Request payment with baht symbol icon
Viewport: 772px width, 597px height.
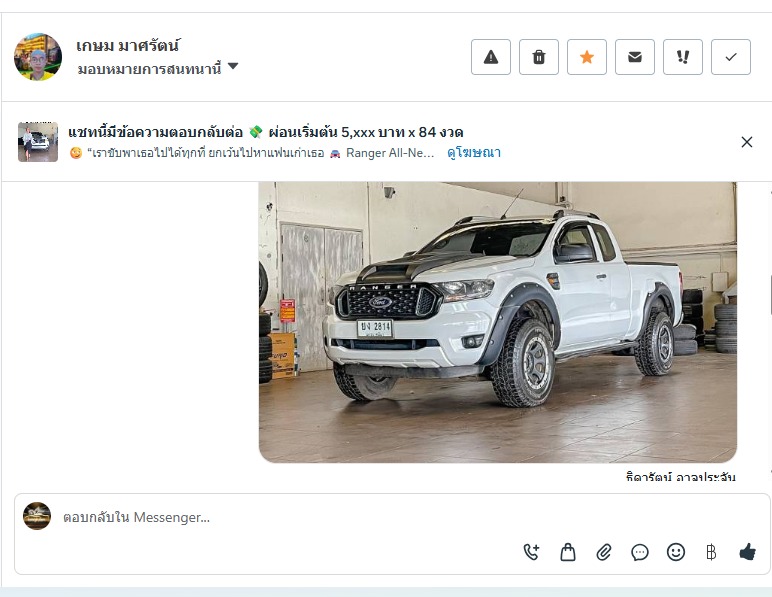(711, 552)
